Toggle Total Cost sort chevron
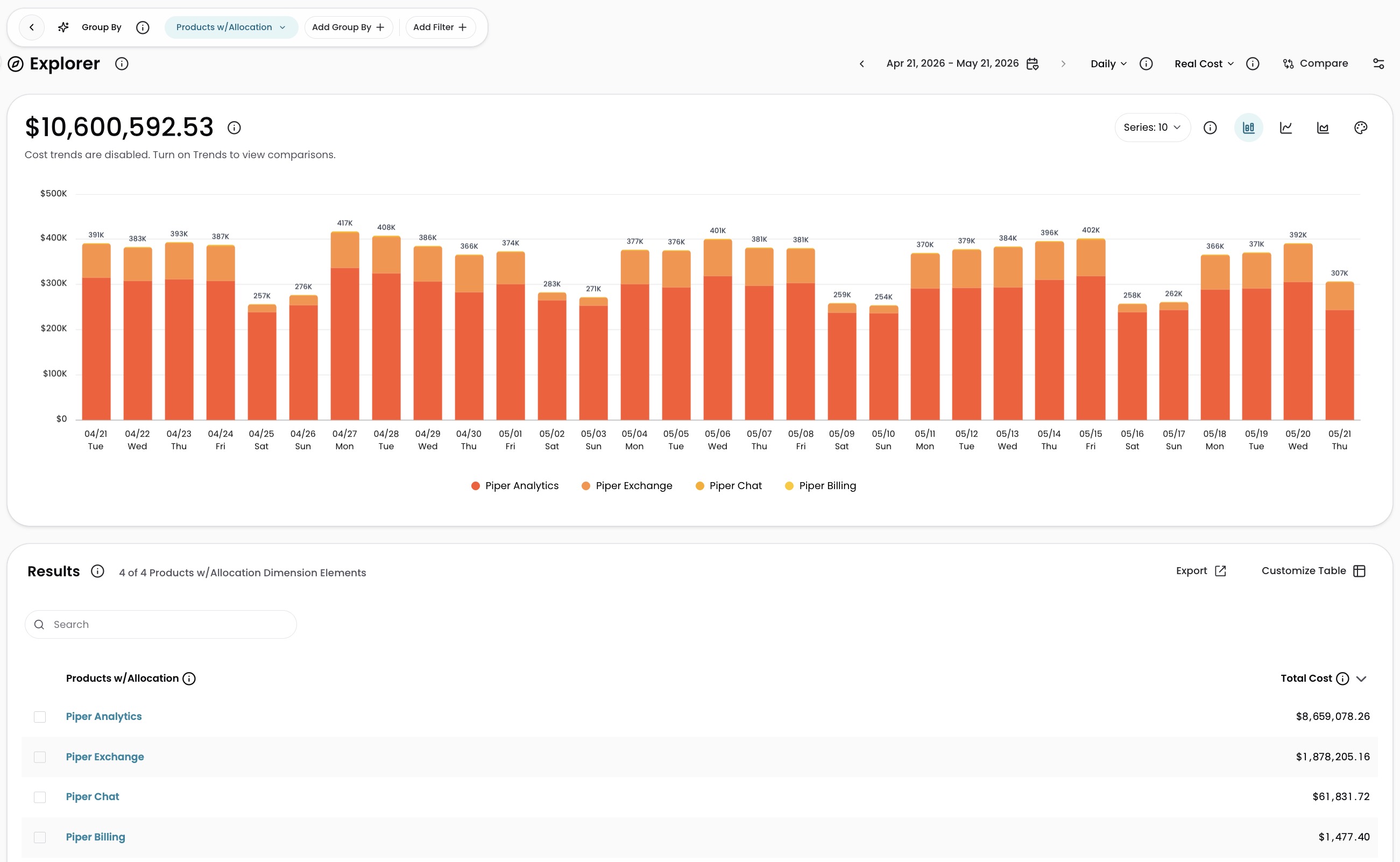Image resolution: width=1400 pixels, height=862 pixels. tap(1361, 679)
